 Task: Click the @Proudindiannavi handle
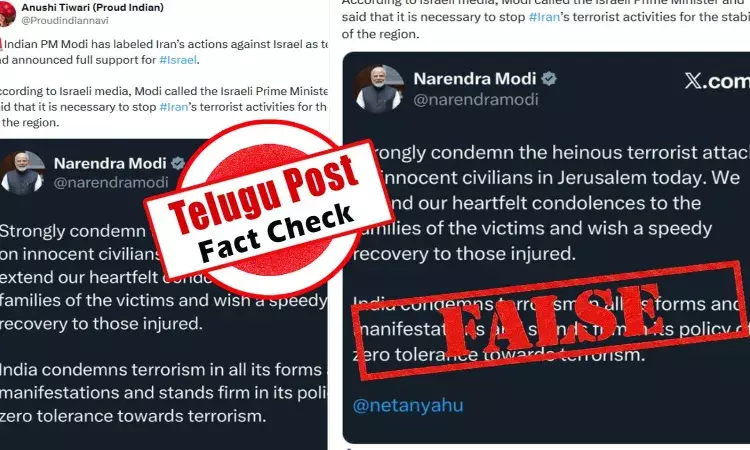[65, 21]
